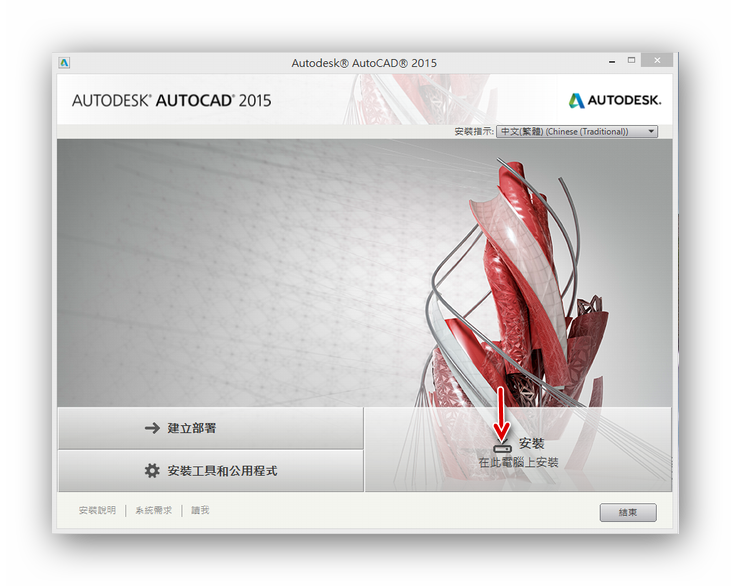Click the arrow icon beside 建立部署
Viewport: 731px width, 586px height.
coord(152,428)
